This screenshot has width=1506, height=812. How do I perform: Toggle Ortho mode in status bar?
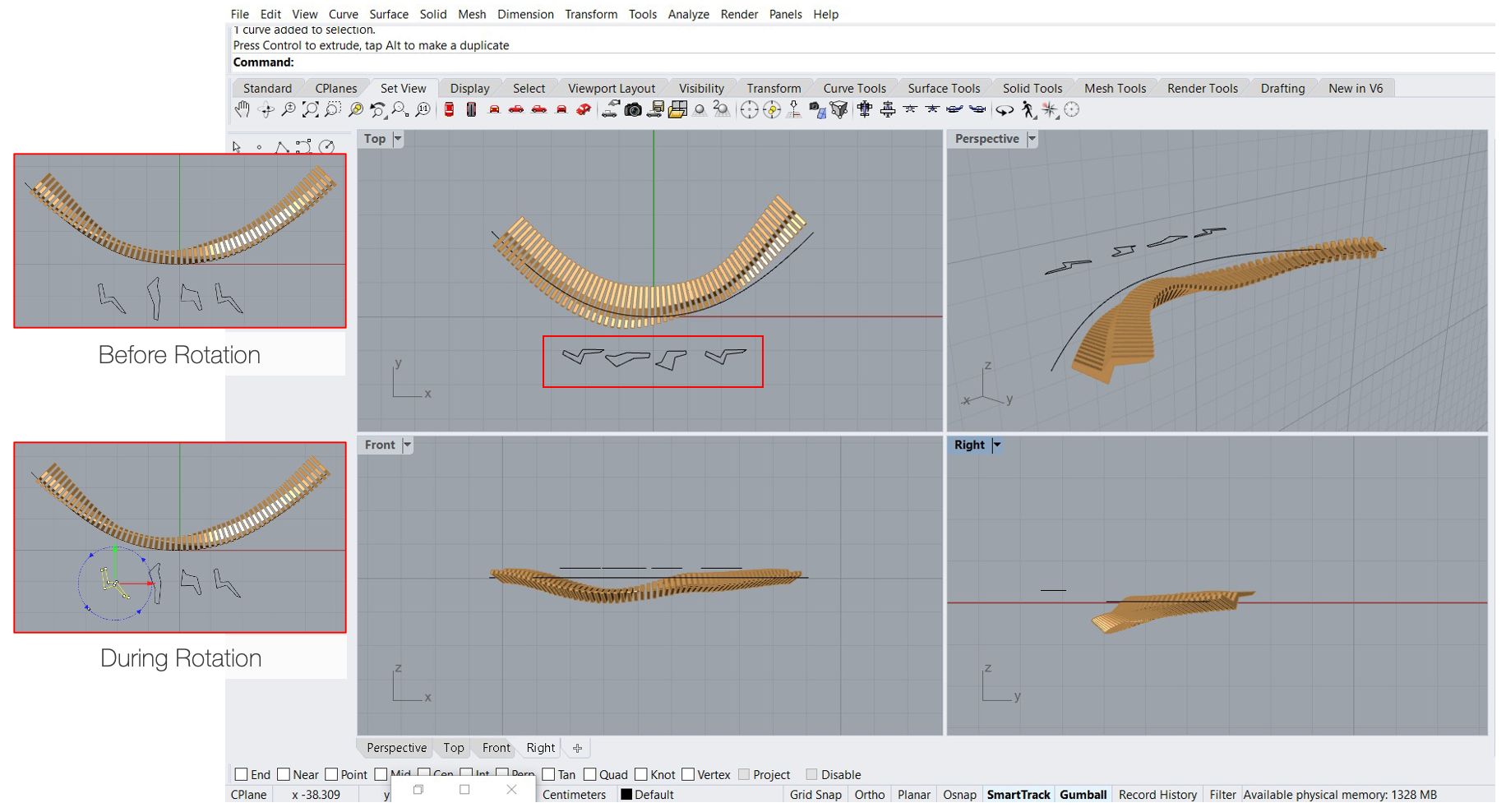point(869,795)
